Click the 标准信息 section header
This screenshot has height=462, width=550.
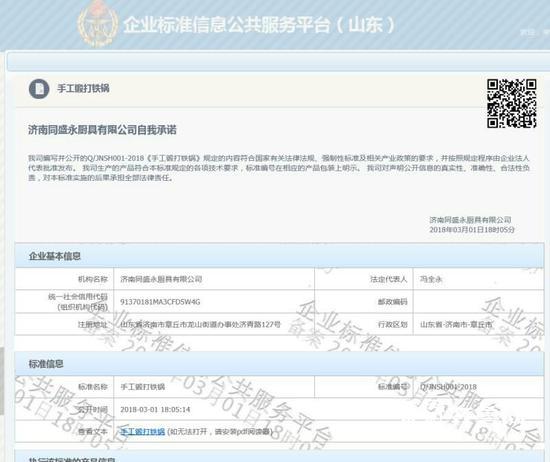pyautogui.click(x=280, y=364)
